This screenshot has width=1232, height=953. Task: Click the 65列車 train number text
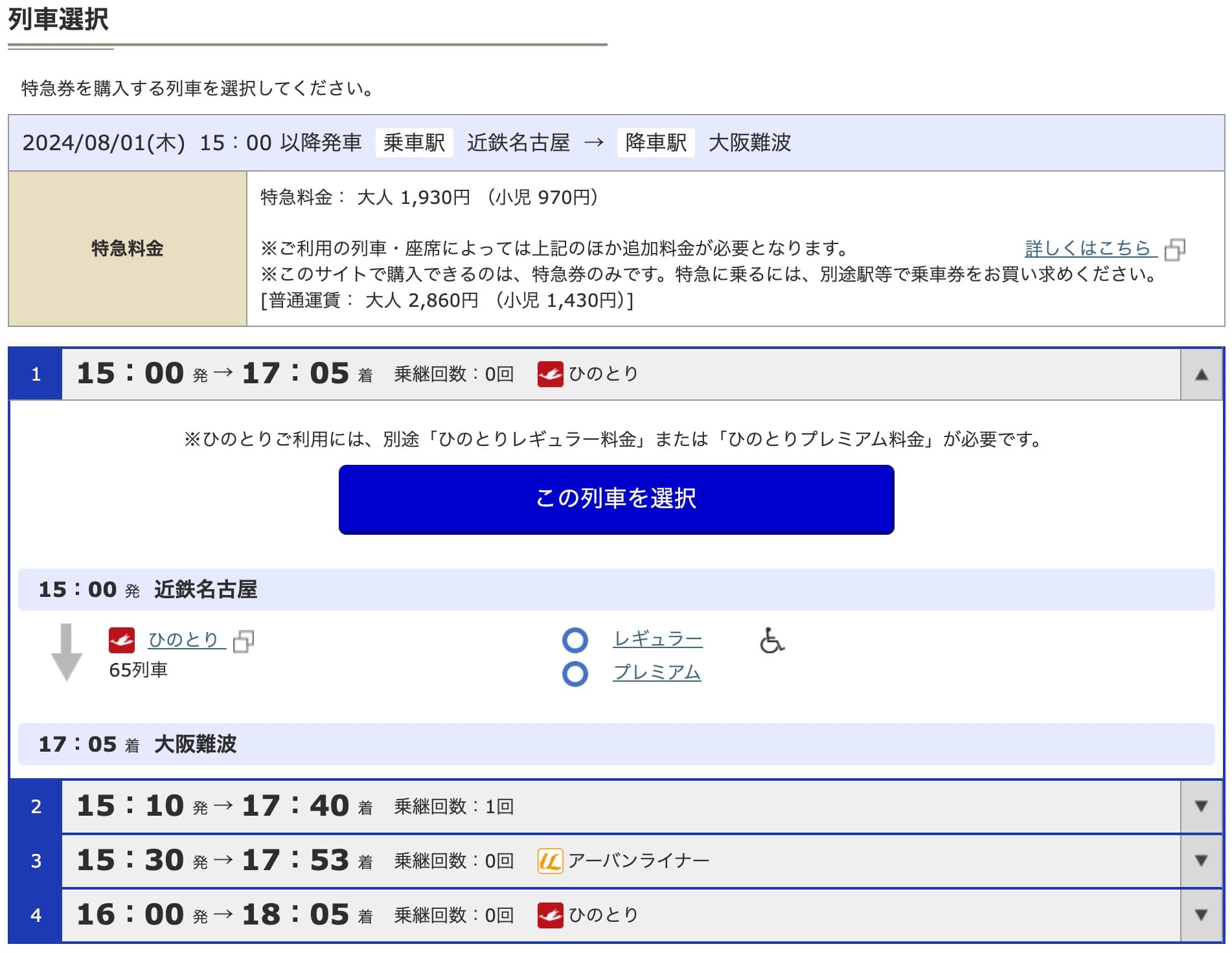coord(138,671)
